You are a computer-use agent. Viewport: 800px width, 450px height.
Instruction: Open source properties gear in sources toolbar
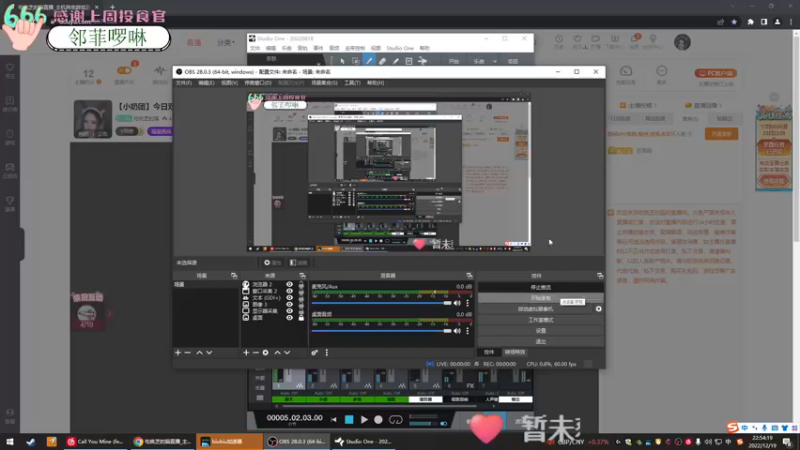coord(265,353)
